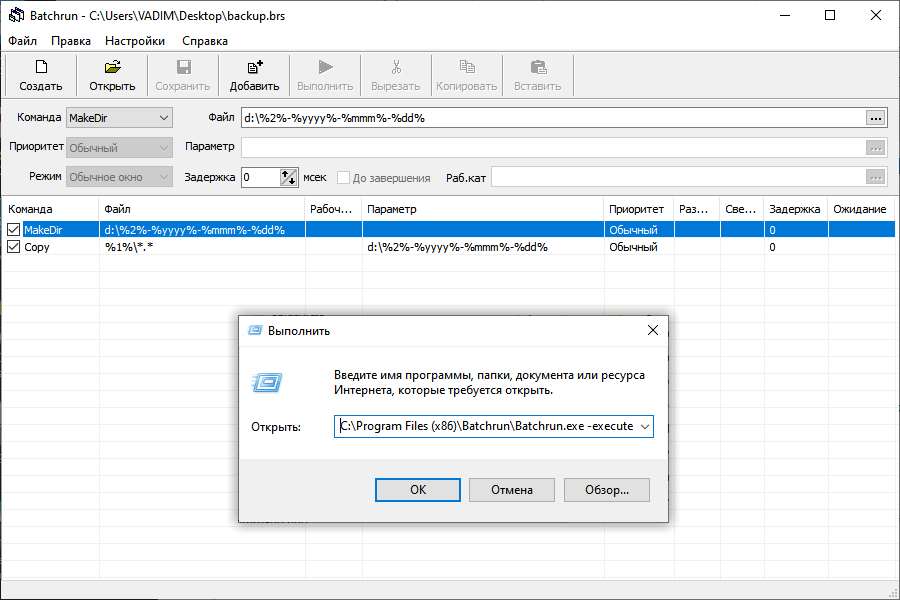Click the browse button beside the Файл field
Viewport: 900px width, 600px height.
(x=875, y=118)
